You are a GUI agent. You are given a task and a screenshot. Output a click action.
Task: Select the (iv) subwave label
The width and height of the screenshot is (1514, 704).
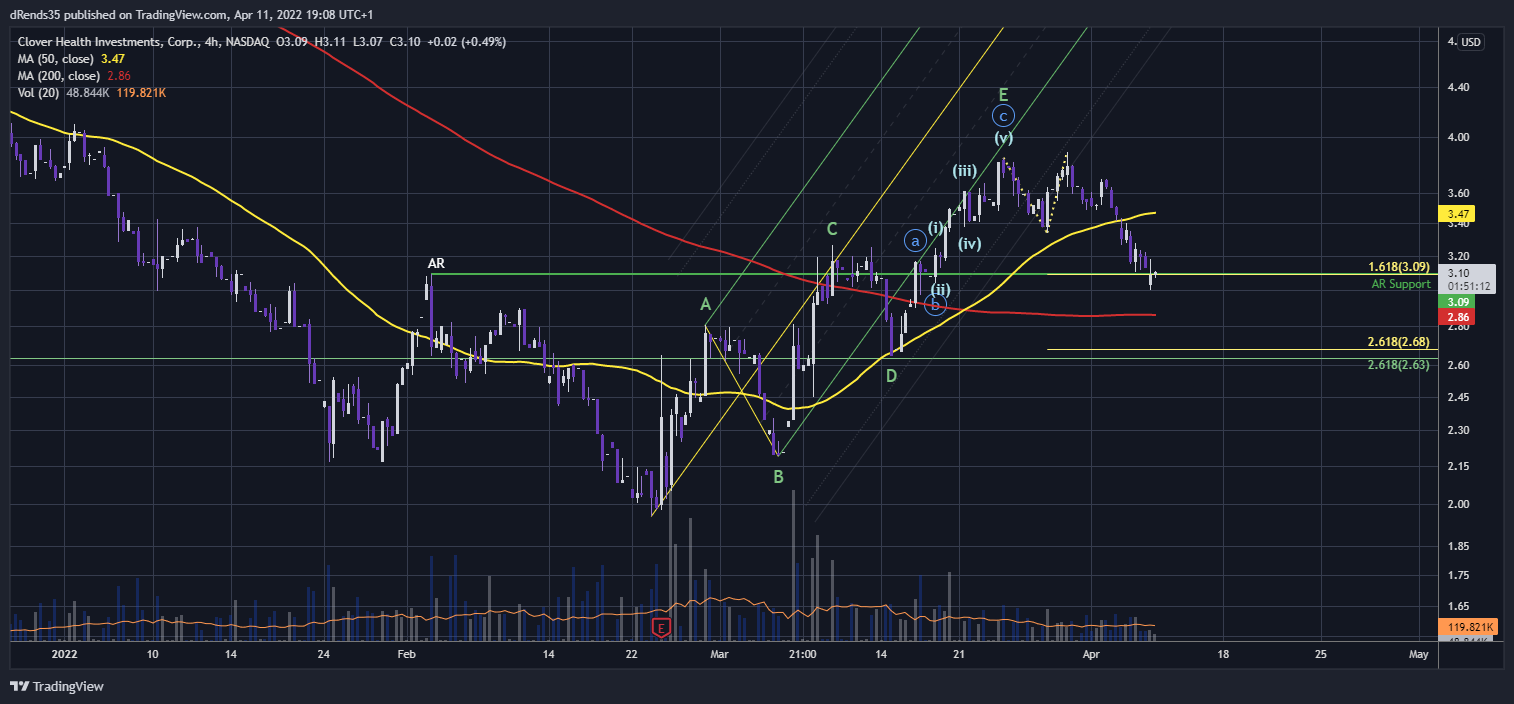click(x=969, y=243)
